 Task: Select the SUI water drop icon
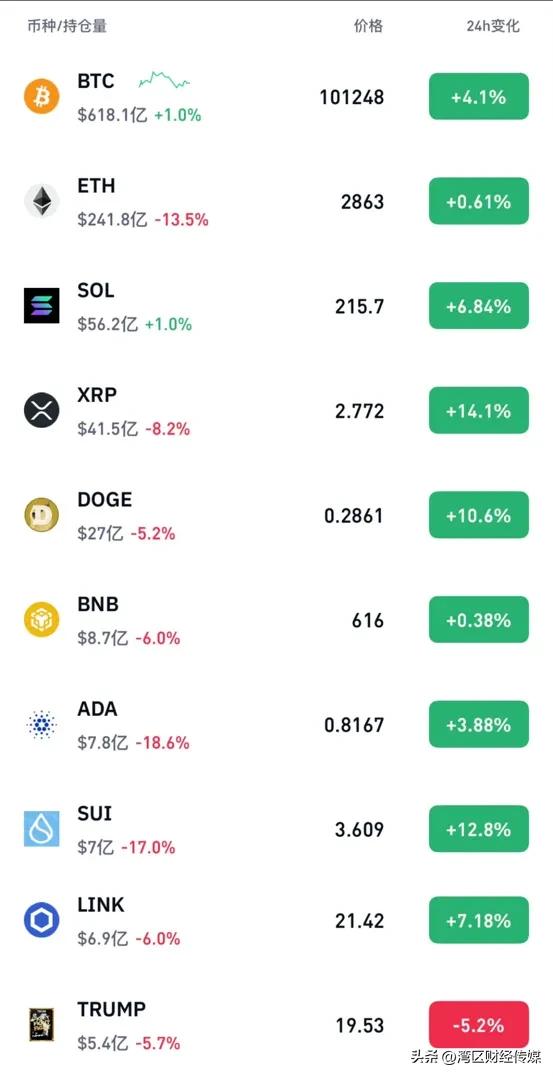click(42, 829)
